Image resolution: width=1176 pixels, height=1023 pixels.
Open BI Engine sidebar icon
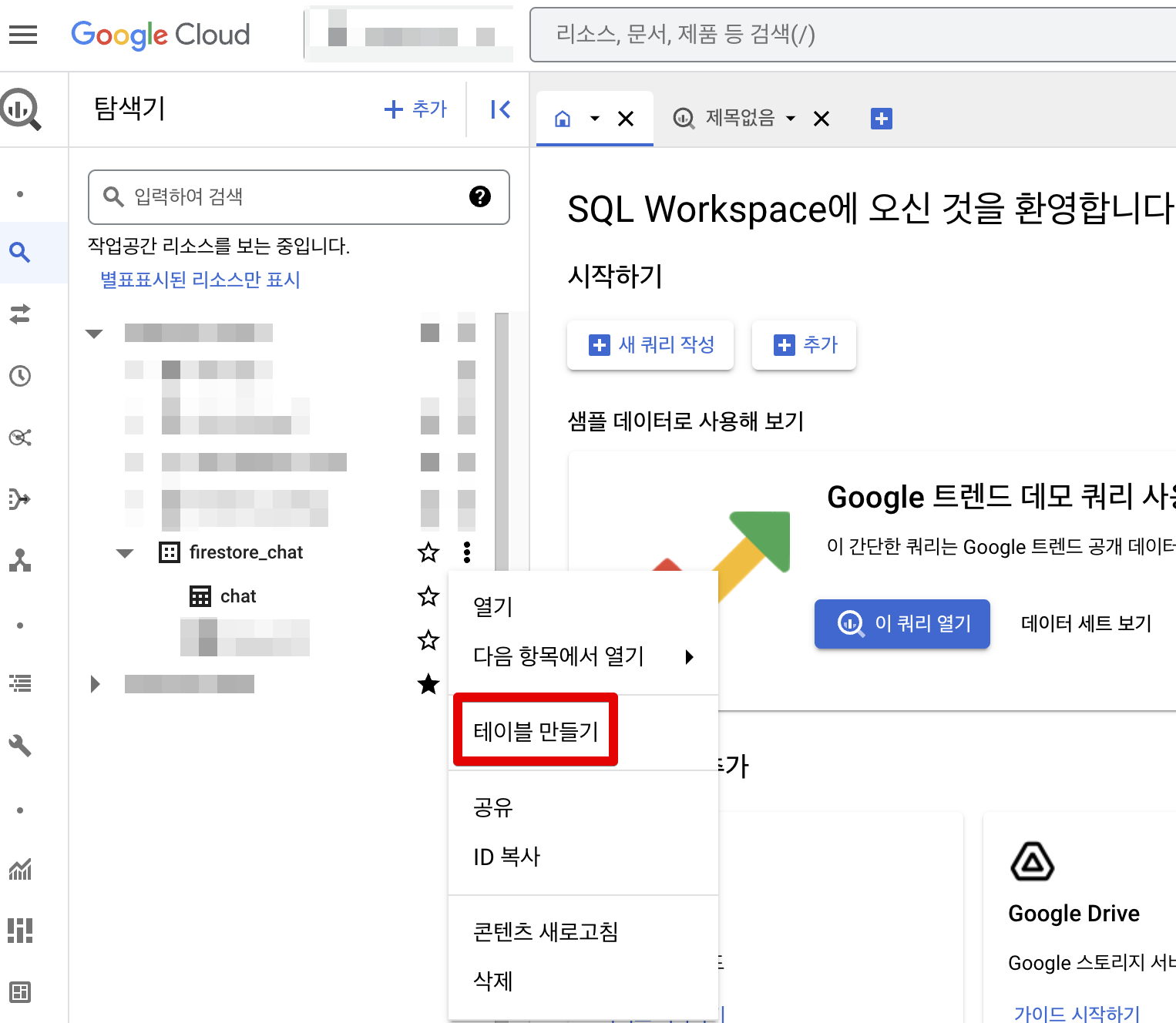tap(20, 992)
